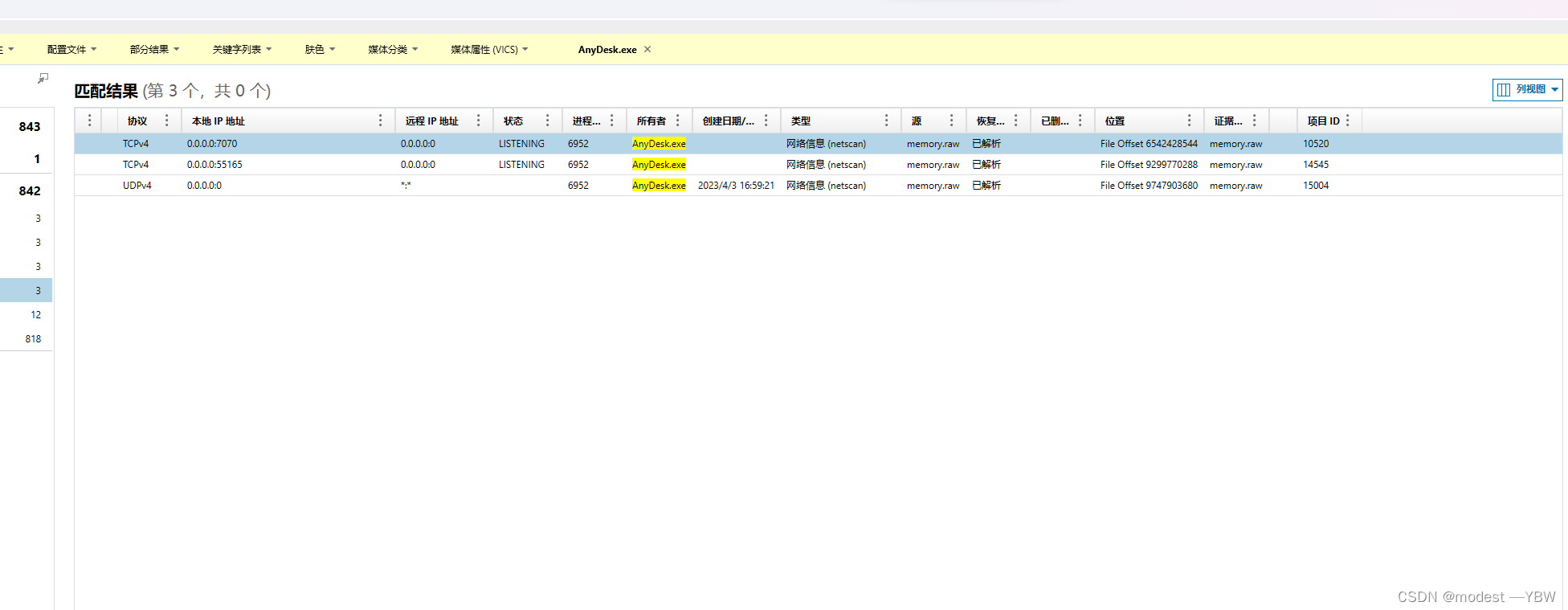Open column menu for 证据 header
The image size is (1568, 610).
click(x=1255, y=121)
